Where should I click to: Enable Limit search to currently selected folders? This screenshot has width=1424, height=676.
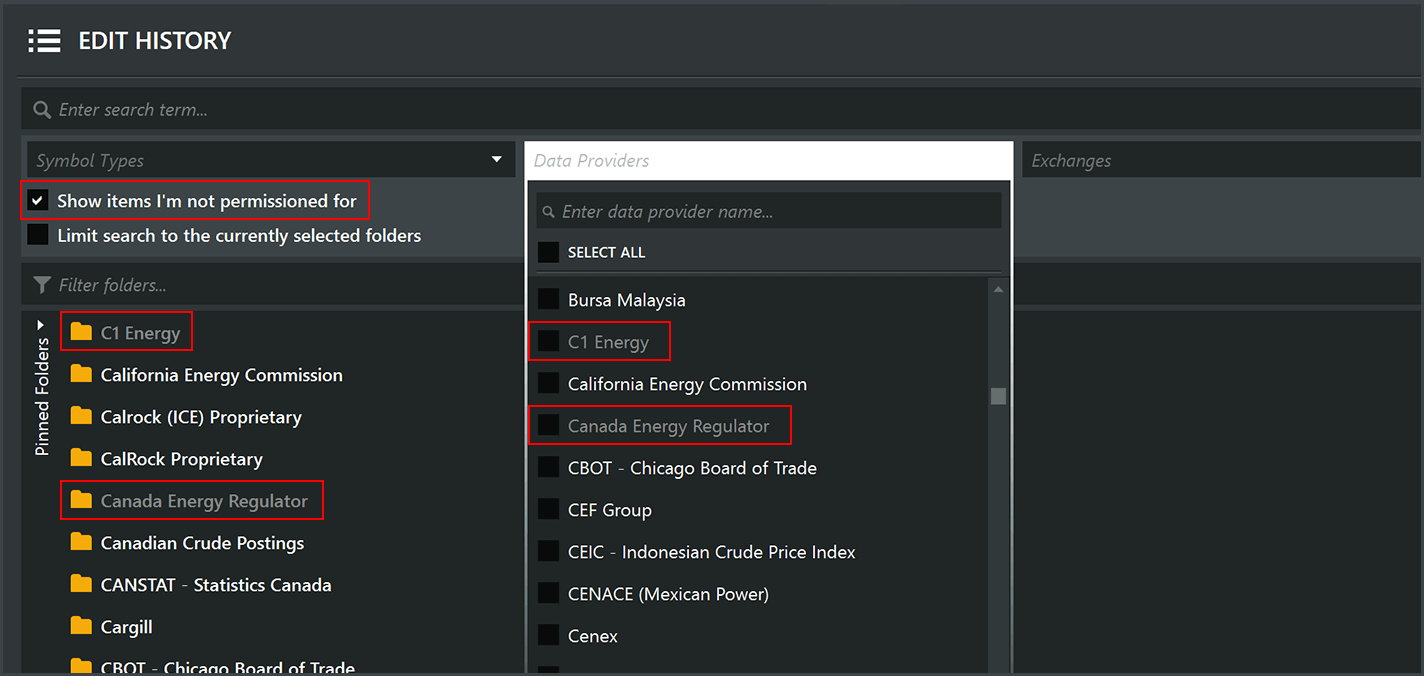(38, 235)
